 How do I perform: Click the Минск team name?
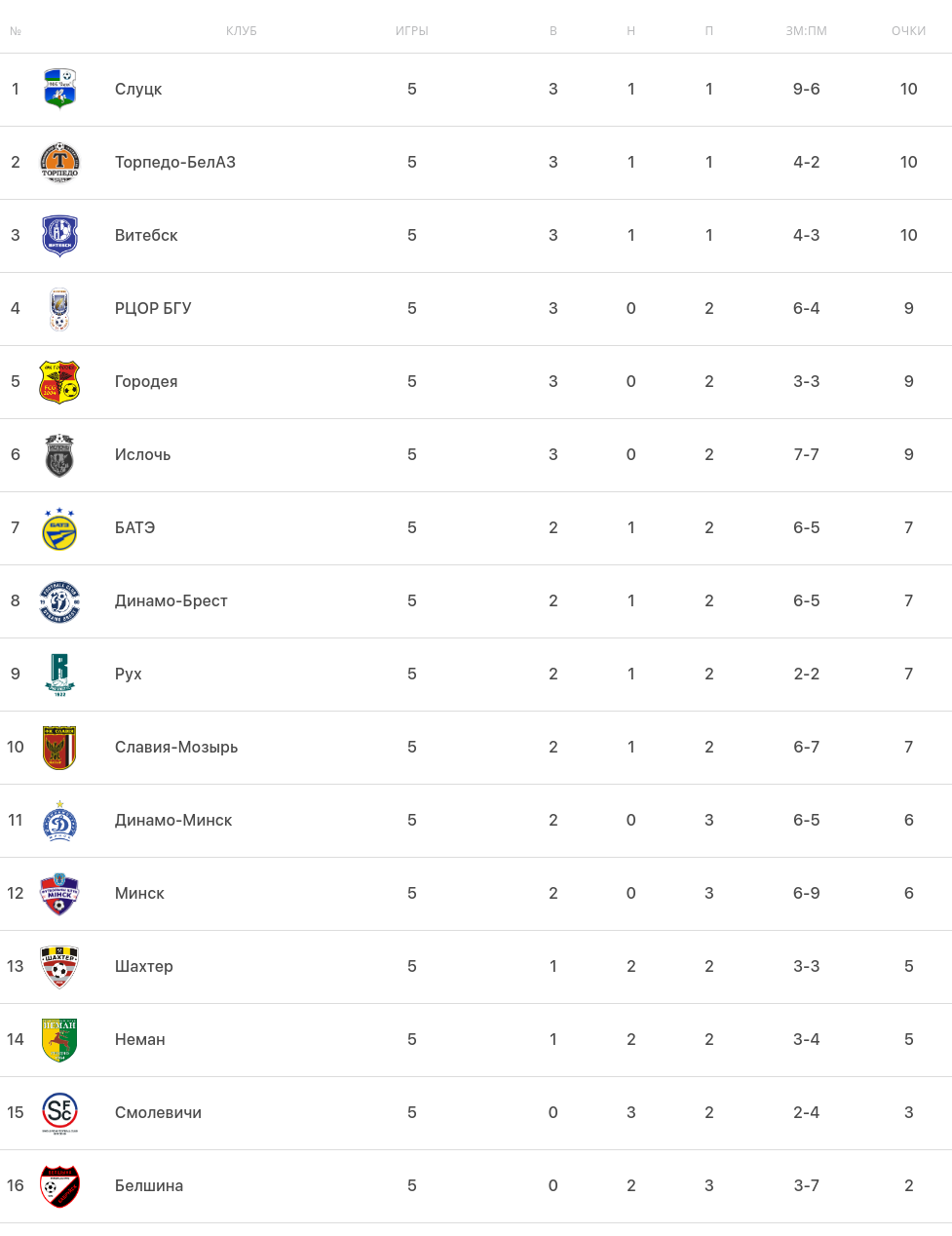139,893
